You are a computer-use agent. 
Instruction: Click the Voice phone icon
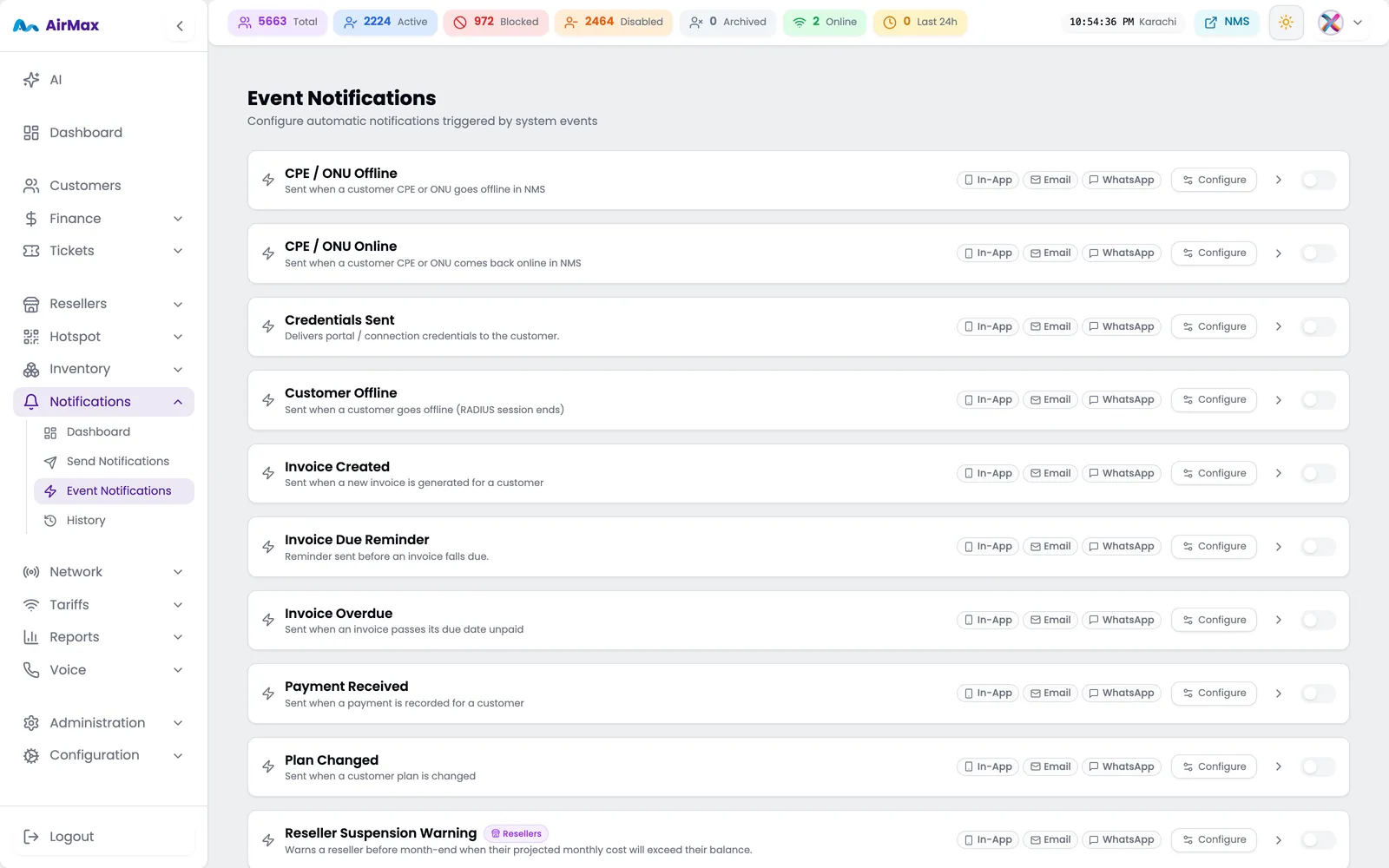pos(31,670)
